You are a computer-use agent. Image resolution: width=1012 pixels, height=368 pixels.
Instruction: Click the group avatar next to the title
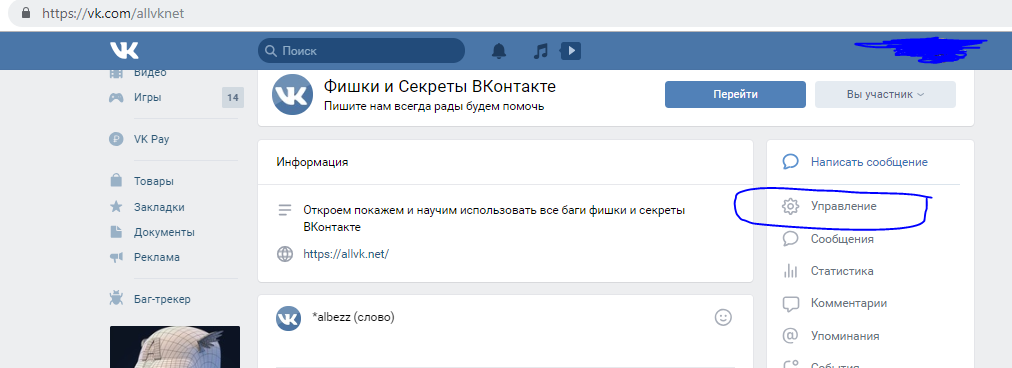click(x=292, y=95)
